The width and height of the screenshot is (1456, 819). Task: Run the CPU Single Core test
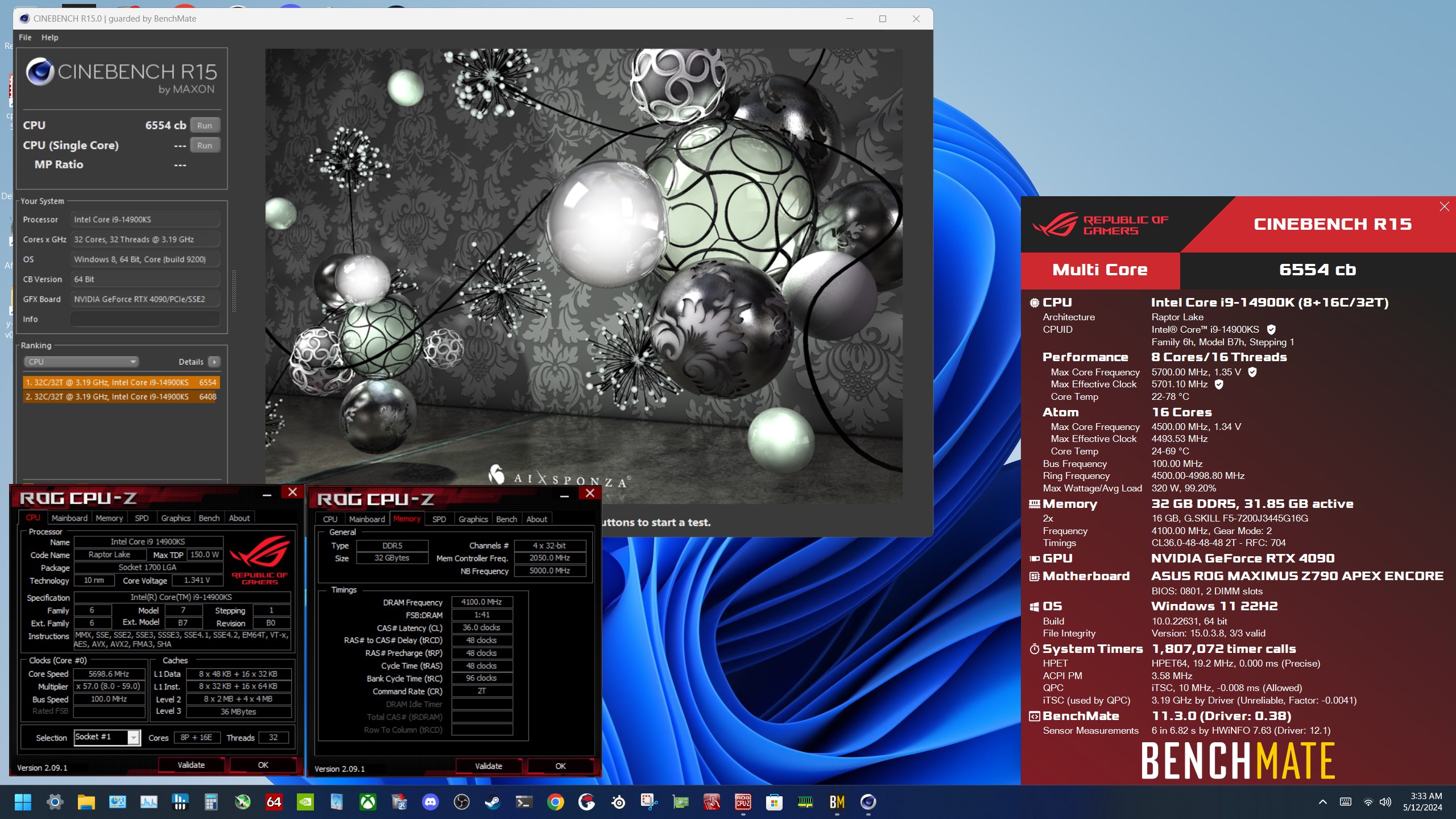coord(205,145)
